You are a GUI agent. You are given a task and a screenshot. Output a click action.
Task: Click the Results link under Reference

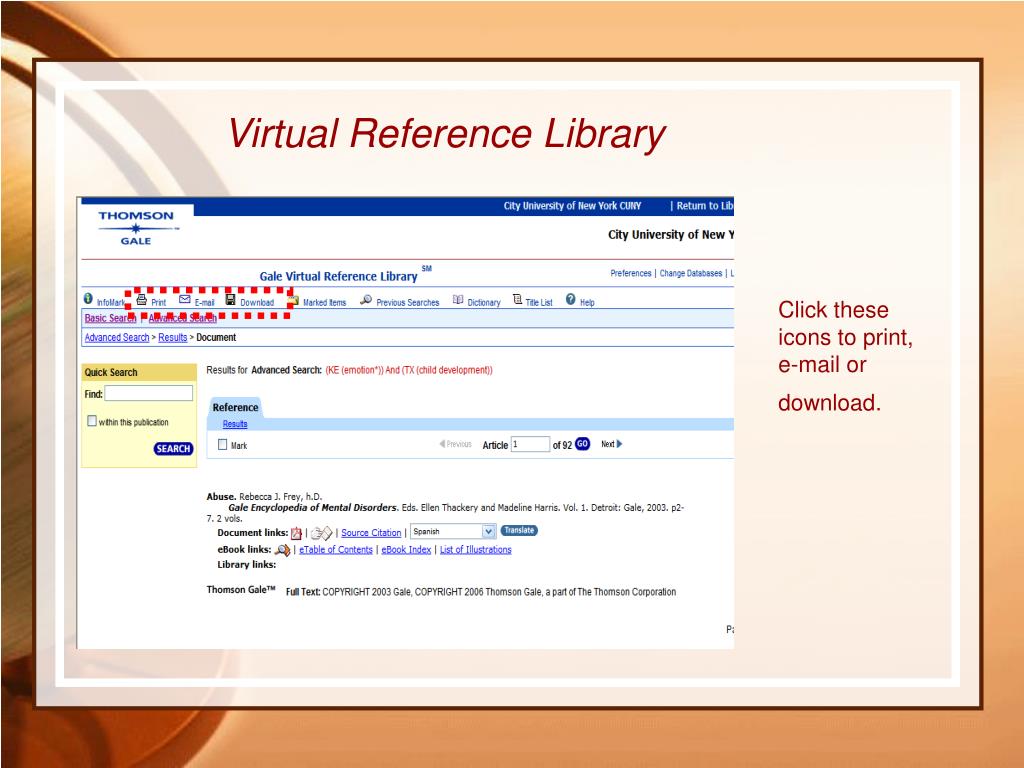235,424
